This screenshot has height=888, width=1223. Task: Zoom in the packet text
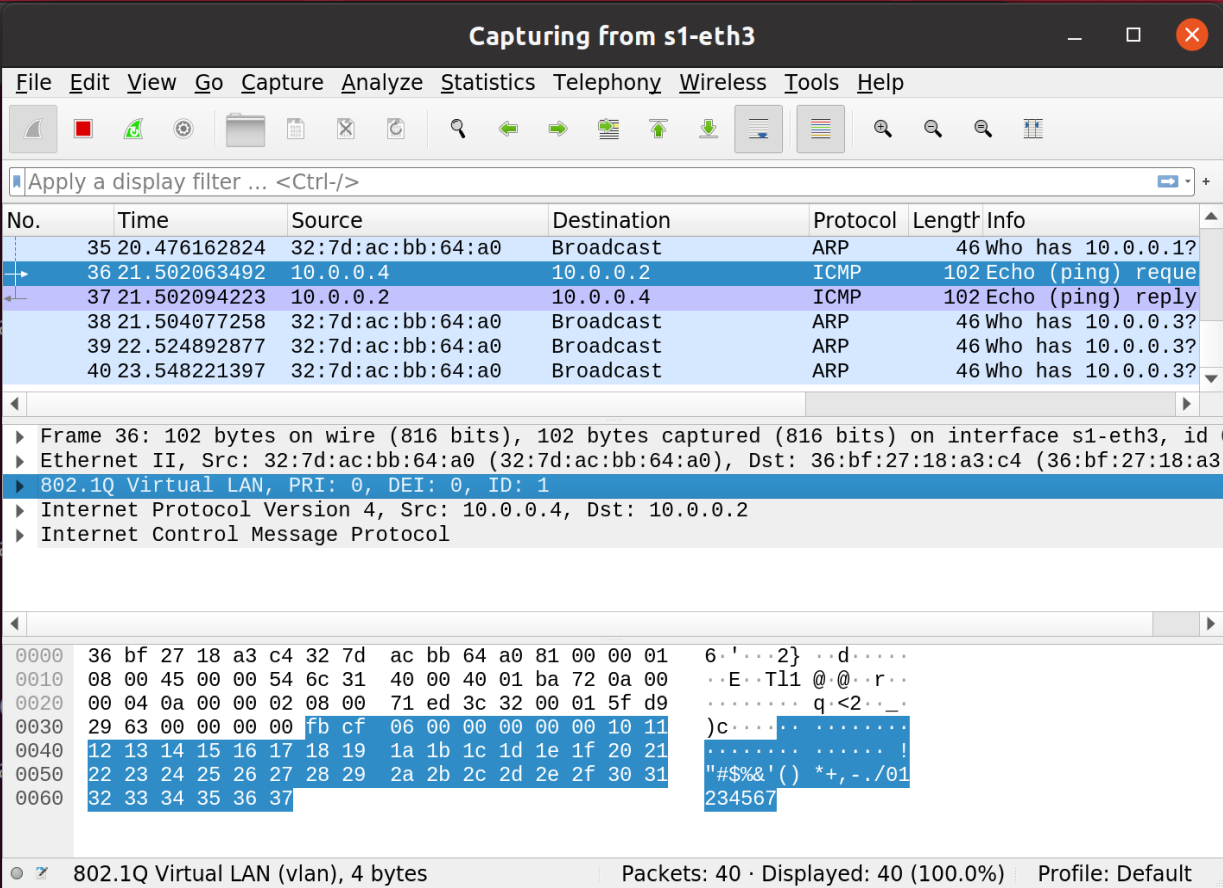point(883,129)
